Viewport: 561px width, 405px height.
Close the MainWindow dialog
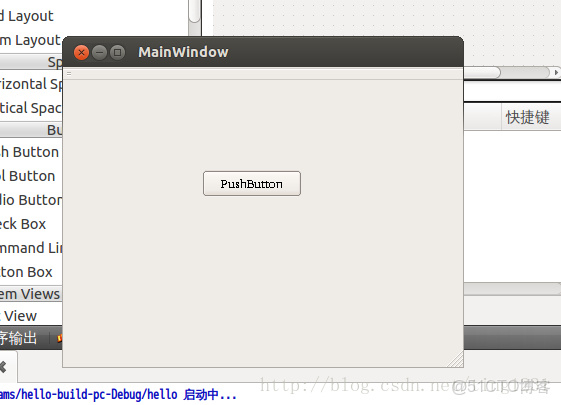tap(81, 53)
